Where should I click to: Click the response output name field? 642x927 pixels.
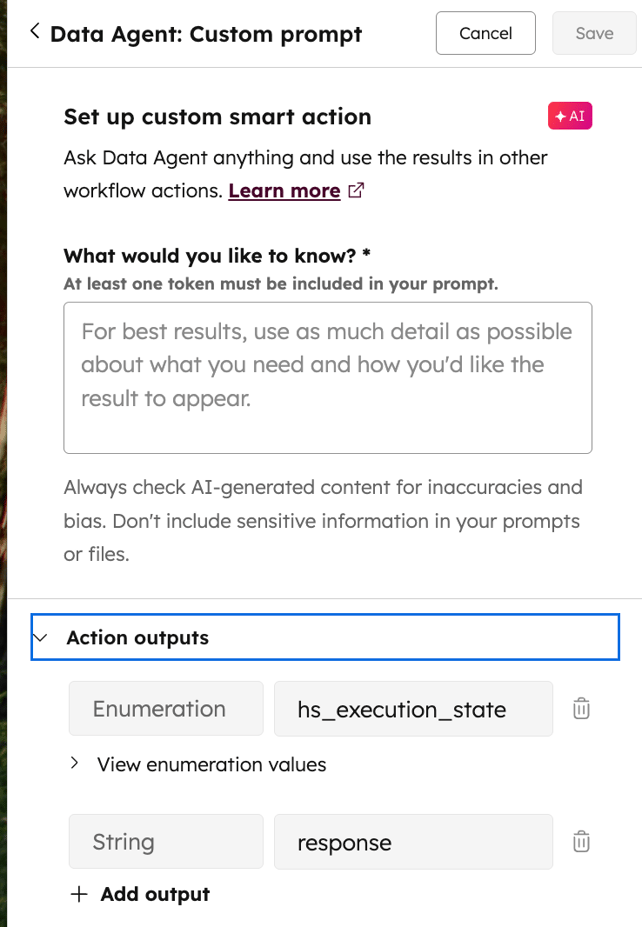(413, 841)
